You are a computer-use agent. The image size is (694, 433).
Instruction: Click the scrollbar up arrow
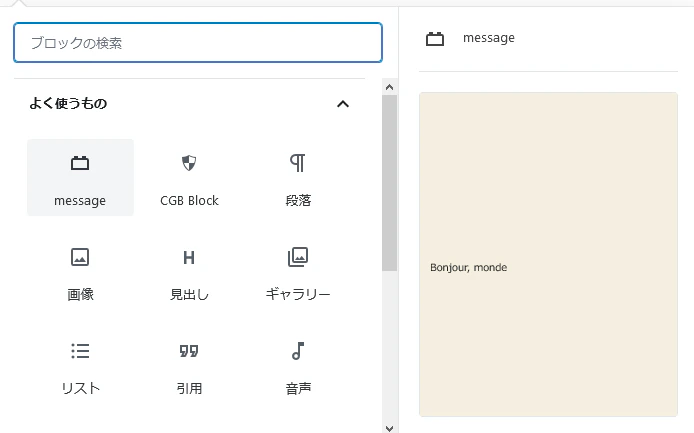tap(389, 87)
